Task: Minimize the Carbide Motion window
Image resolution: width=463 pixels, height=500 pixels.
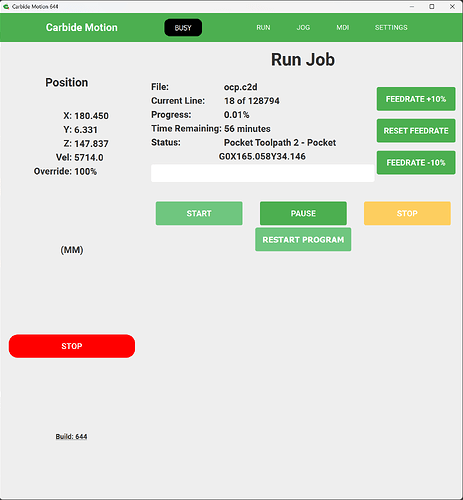Action: 412,7
